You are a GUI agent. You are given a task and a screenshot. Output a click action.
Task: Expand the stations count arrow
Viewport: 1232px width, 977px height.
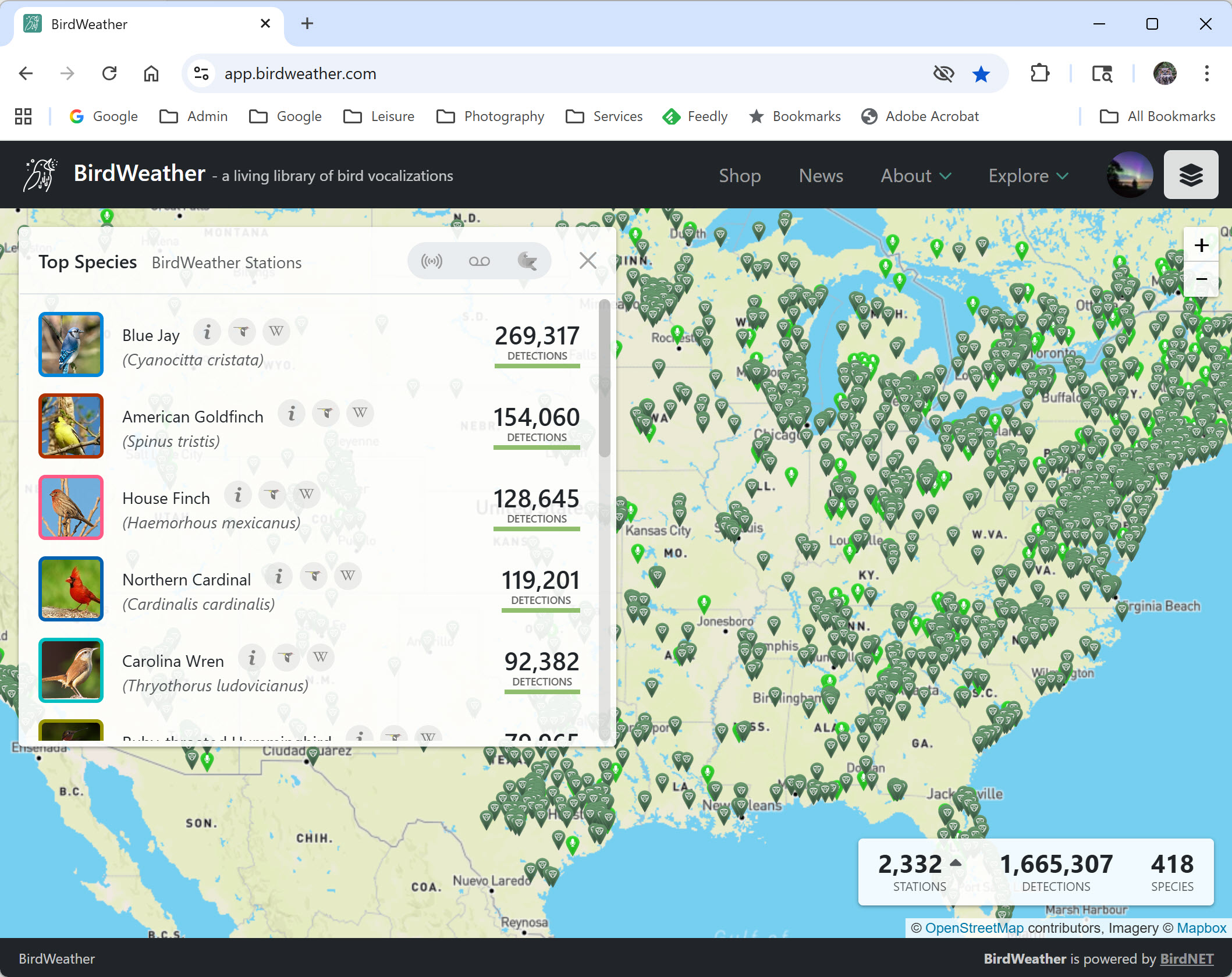[956, 863]
